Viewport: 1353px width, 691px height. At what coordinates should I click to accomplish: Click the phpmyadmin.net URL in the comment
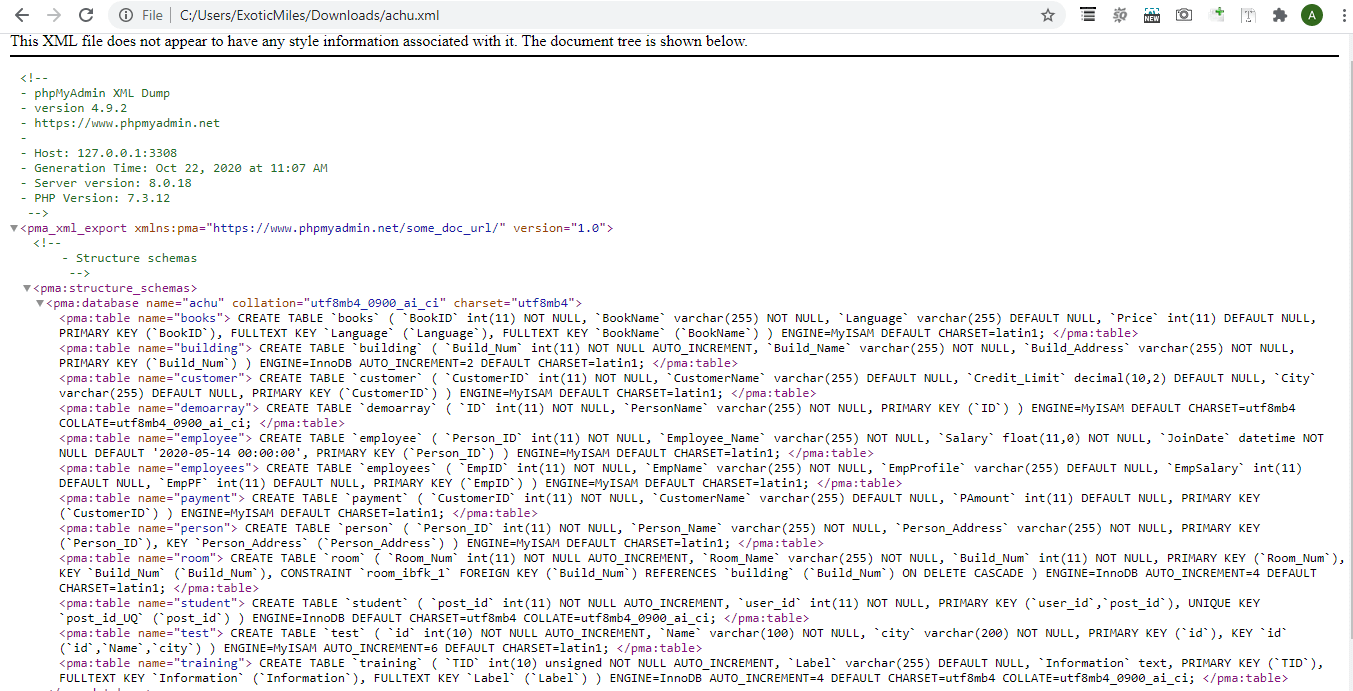pyautogui.click(x=127, y=123)
